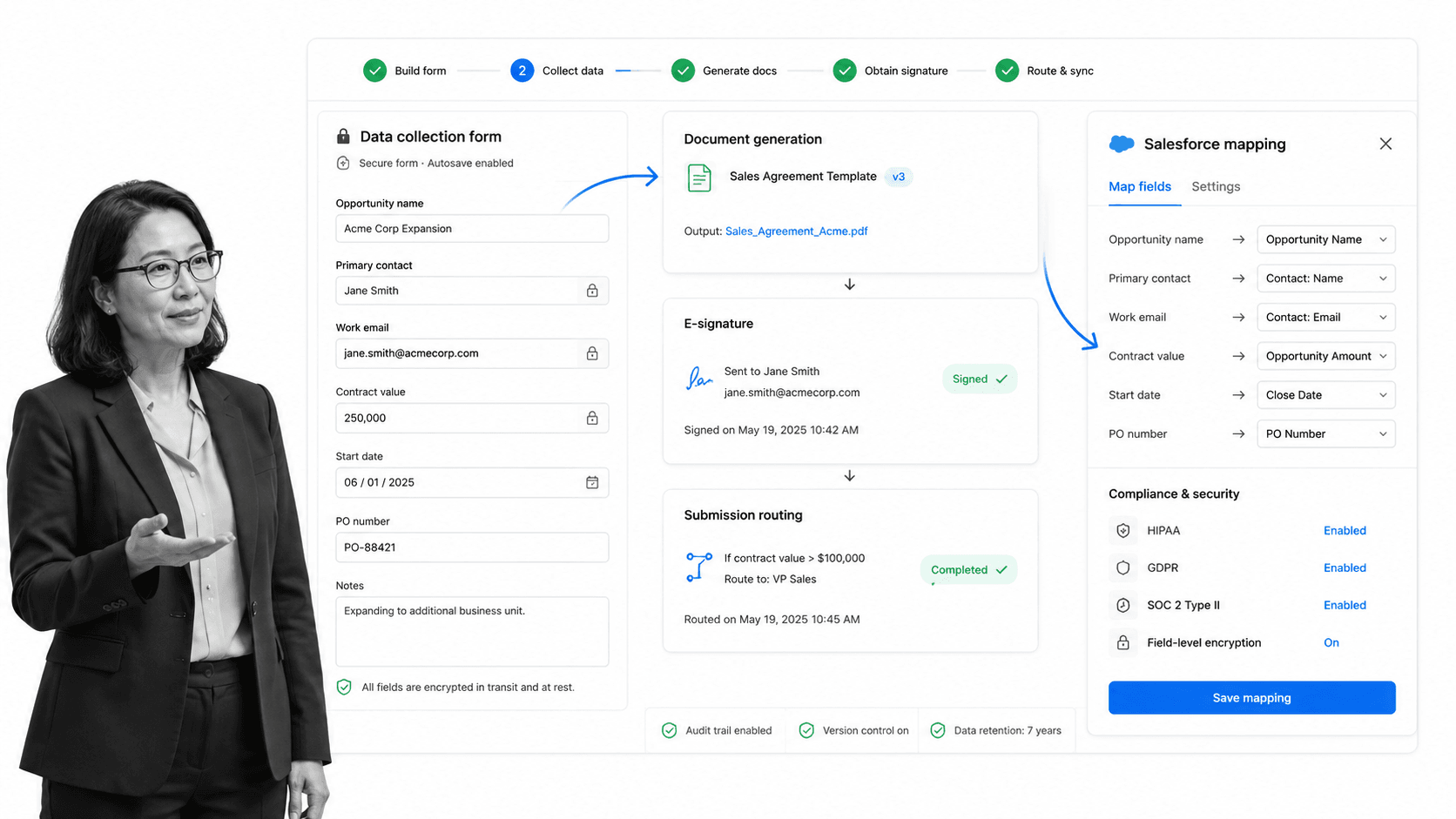This screenshot has width=1456, height=819.
Task: Click the Save mapping button
Action: tap(1251, 698)
